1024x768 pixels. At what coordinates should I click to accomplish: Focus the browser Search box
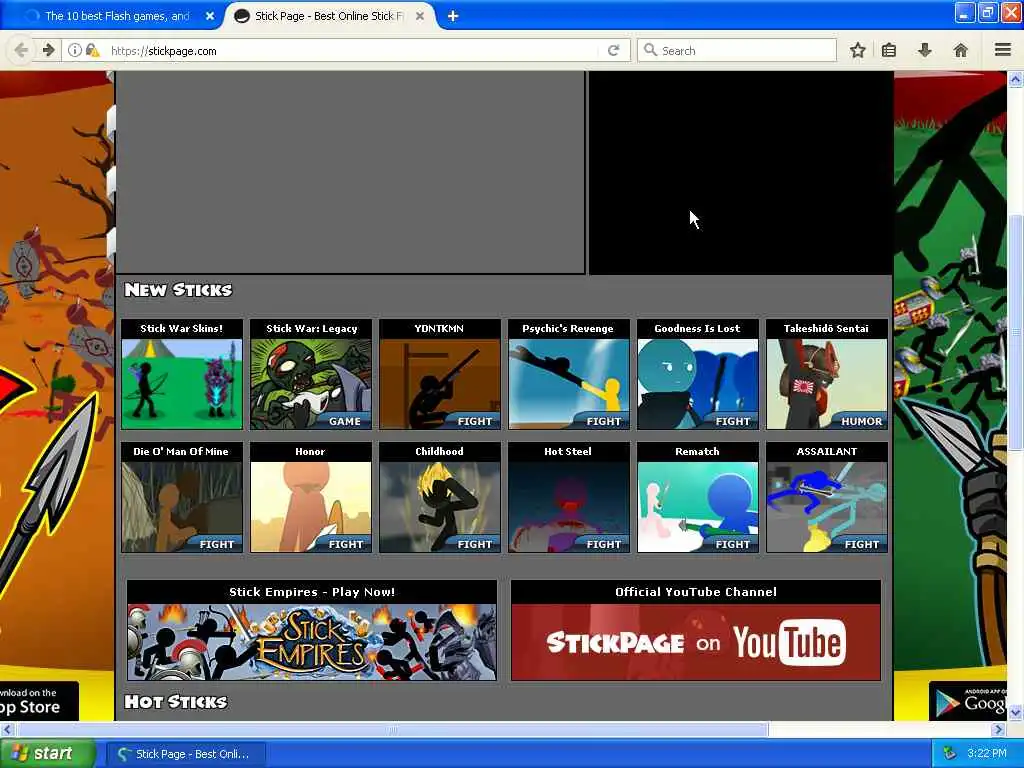pyautogui.click(x=737, y=51)
